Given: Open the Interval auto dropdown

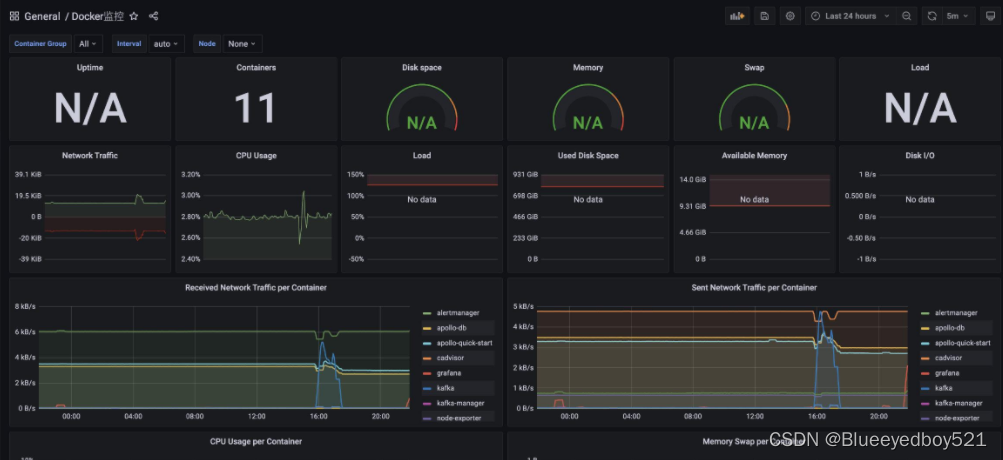Looking at the screenshot, I should pyautogui.click(x=167, y=44).
